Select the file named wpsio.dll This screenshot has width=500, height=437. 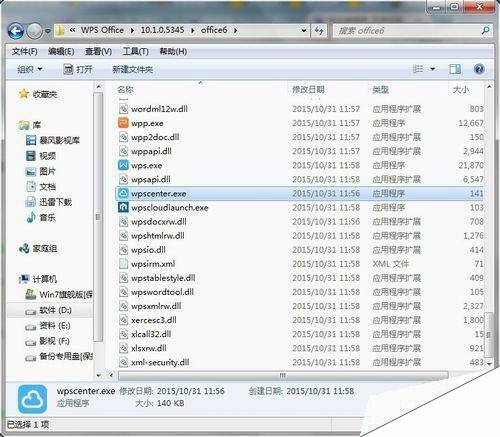[148, 250]
